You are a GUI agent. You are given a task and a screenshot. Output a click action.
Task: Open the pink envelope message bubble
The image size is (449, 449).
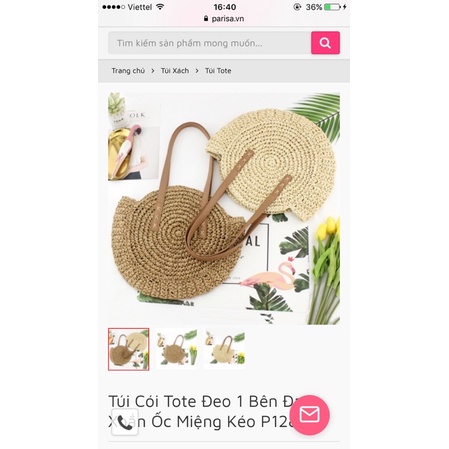[x=310, y=415]
